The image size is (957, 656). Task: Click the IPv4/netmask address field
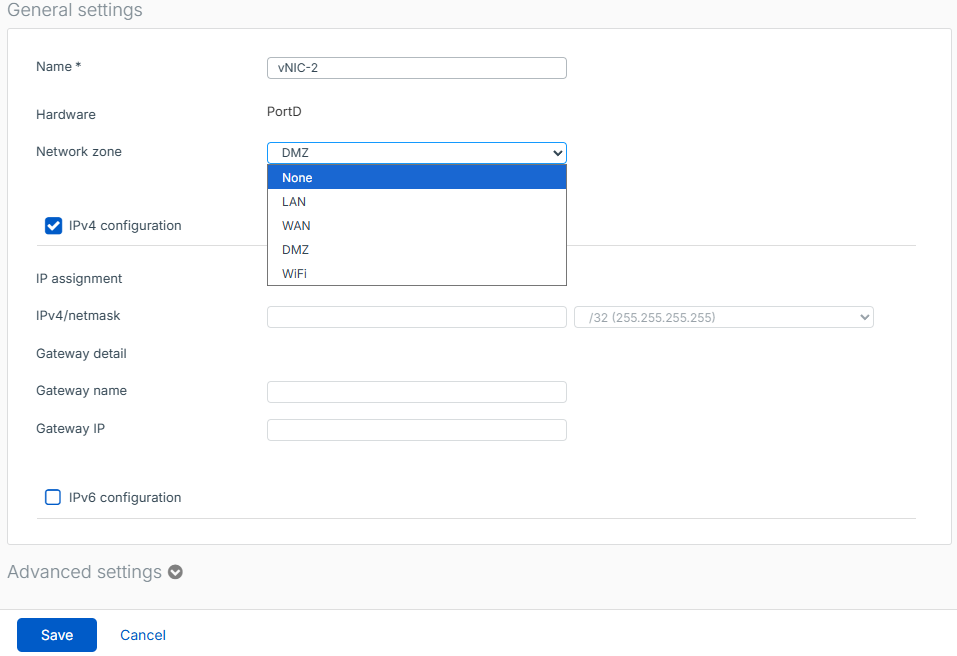pyautogui.click(x=416, y=317)
